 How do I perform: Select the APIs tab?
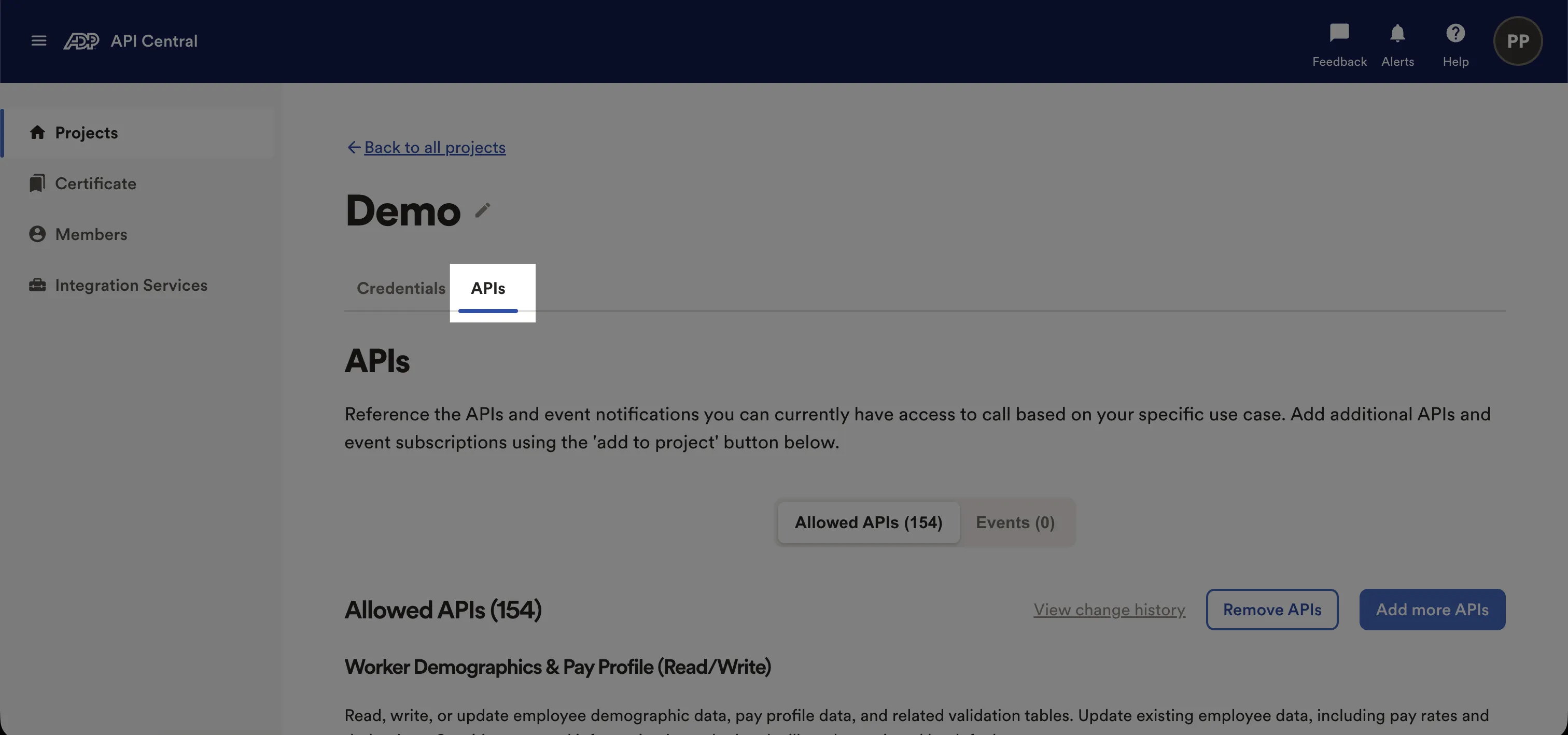point(488,288)
